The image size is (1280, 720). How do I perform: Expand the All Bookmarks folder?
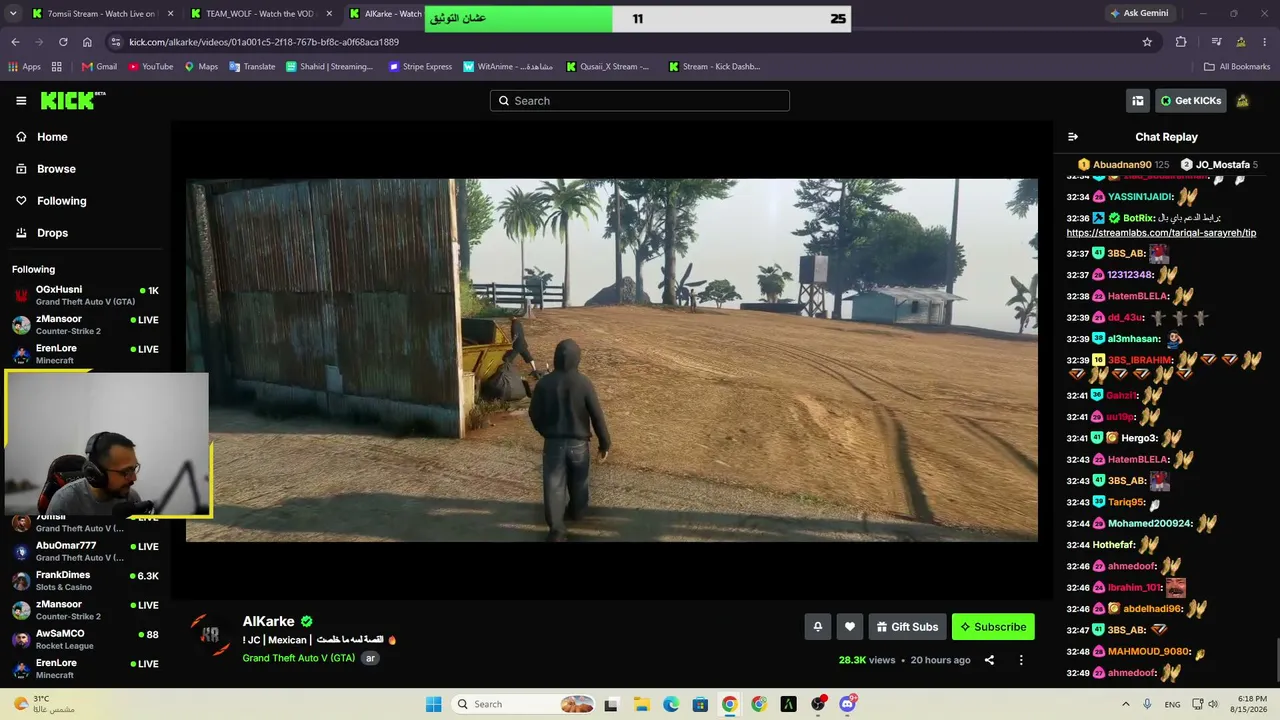click(1237, 67)
